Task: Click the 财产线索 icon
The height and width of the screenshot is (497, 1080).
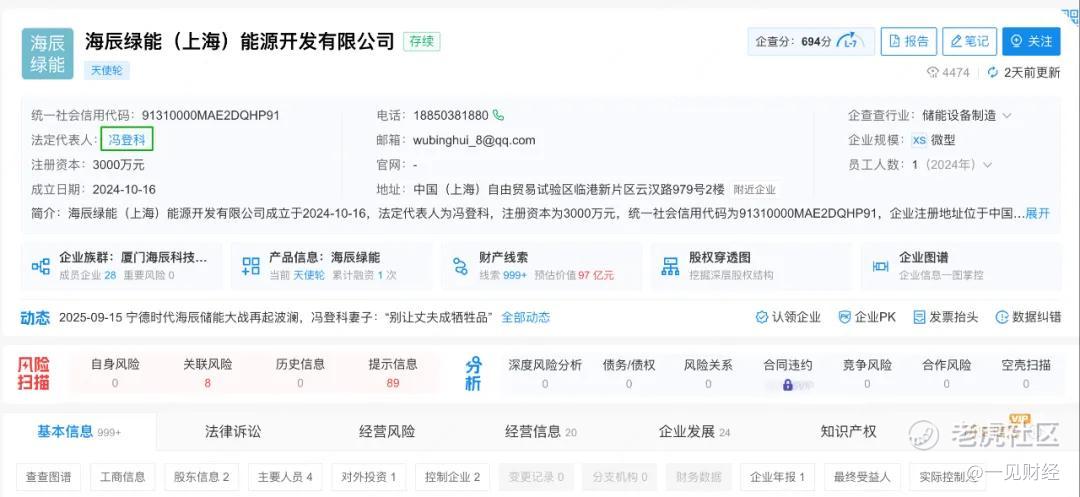Action: point(460,266)
